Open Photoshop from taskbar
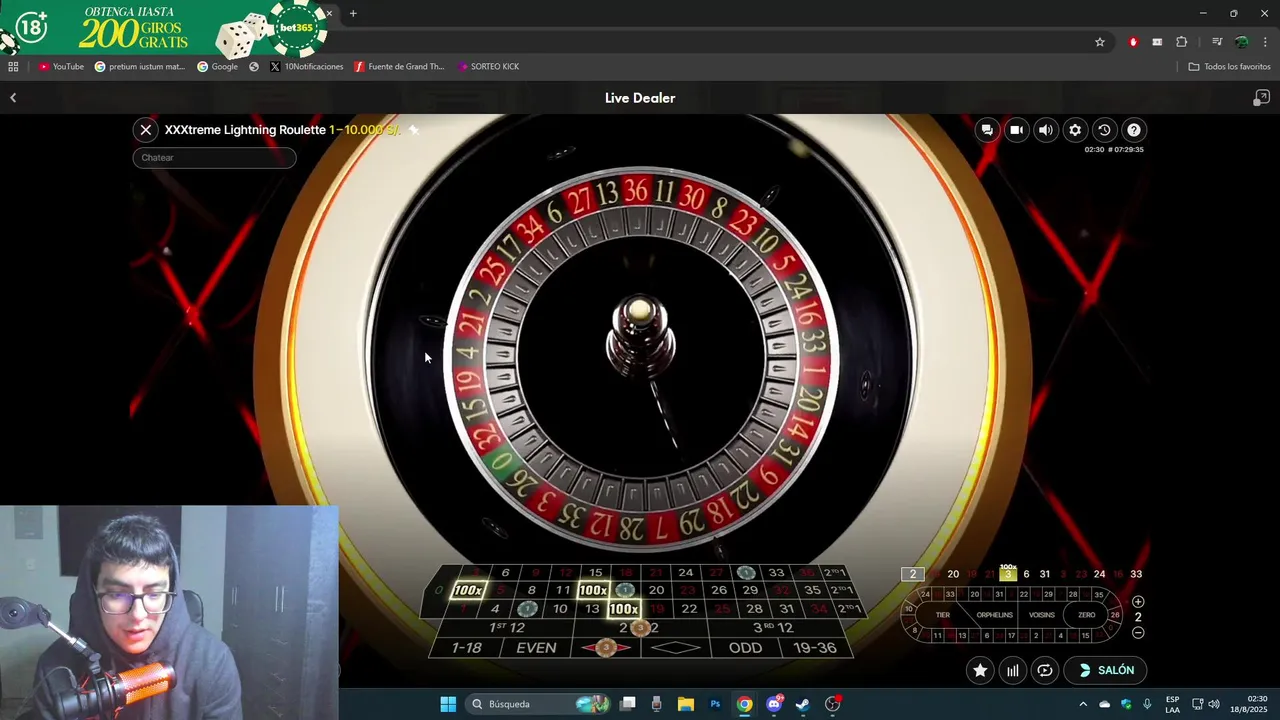1280x720 pixels. click(715, 704)
